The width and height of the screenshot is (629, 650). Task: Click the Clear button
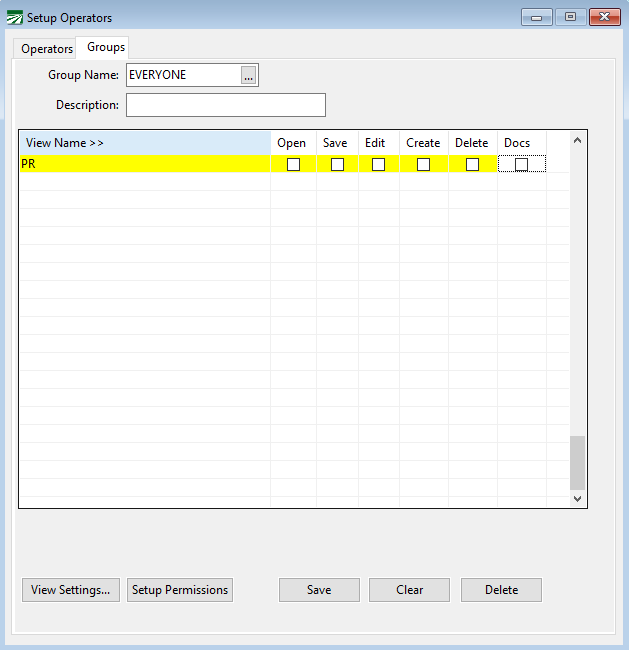pos(409,590)
